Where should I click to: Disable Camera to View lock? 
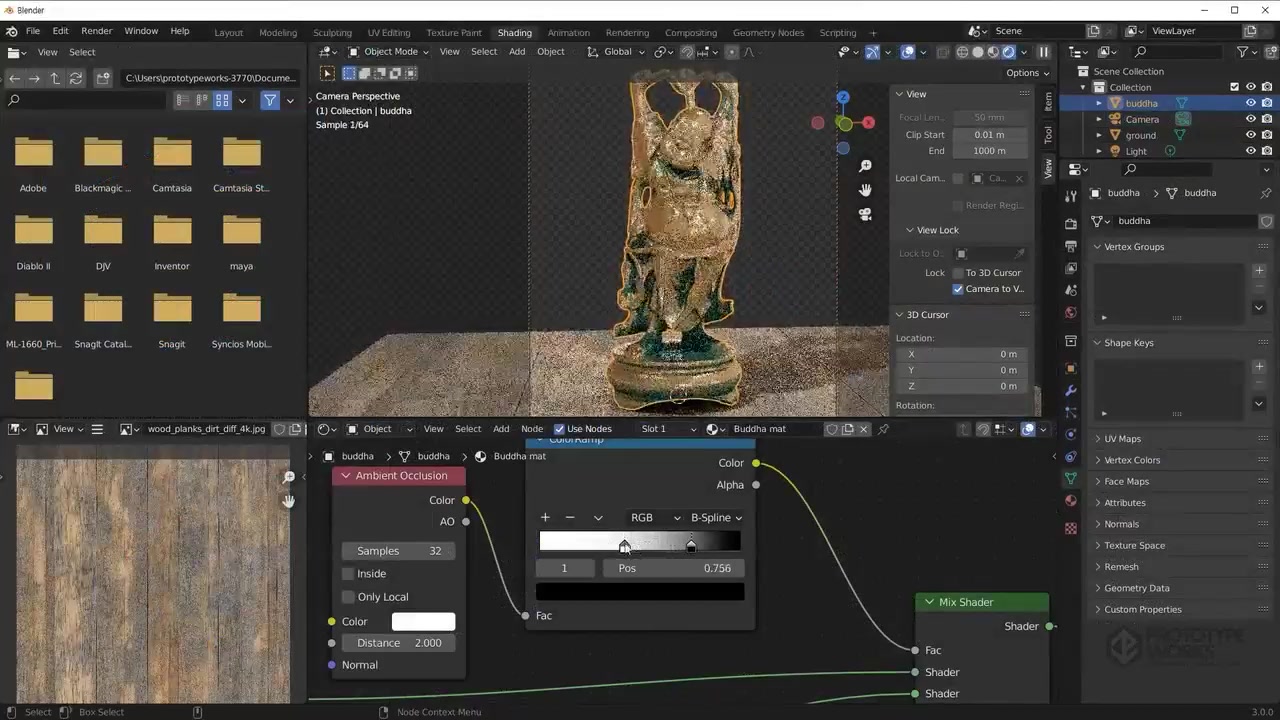(x=958, y=289)
